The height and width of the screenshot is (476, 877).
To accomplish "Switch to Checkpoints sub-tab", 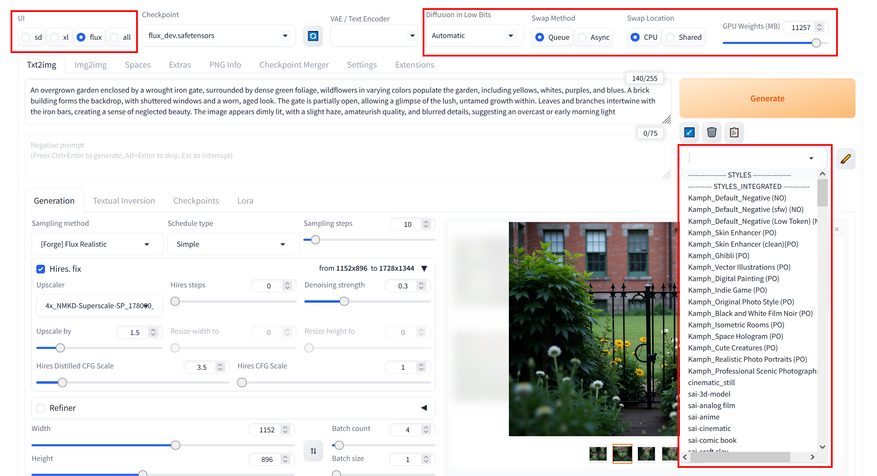I will 196,201.
